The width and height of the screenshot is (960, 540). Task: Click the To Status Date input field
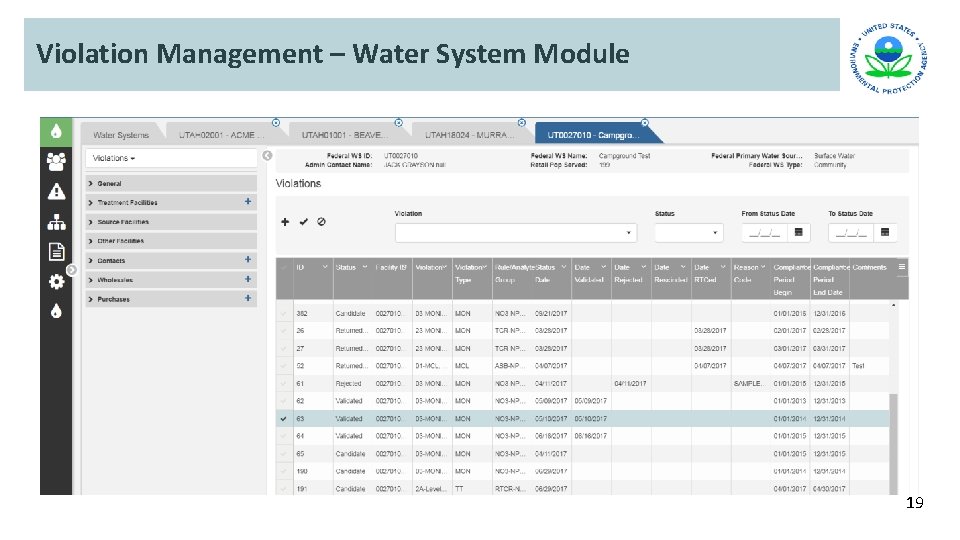[x=851, y=233]
